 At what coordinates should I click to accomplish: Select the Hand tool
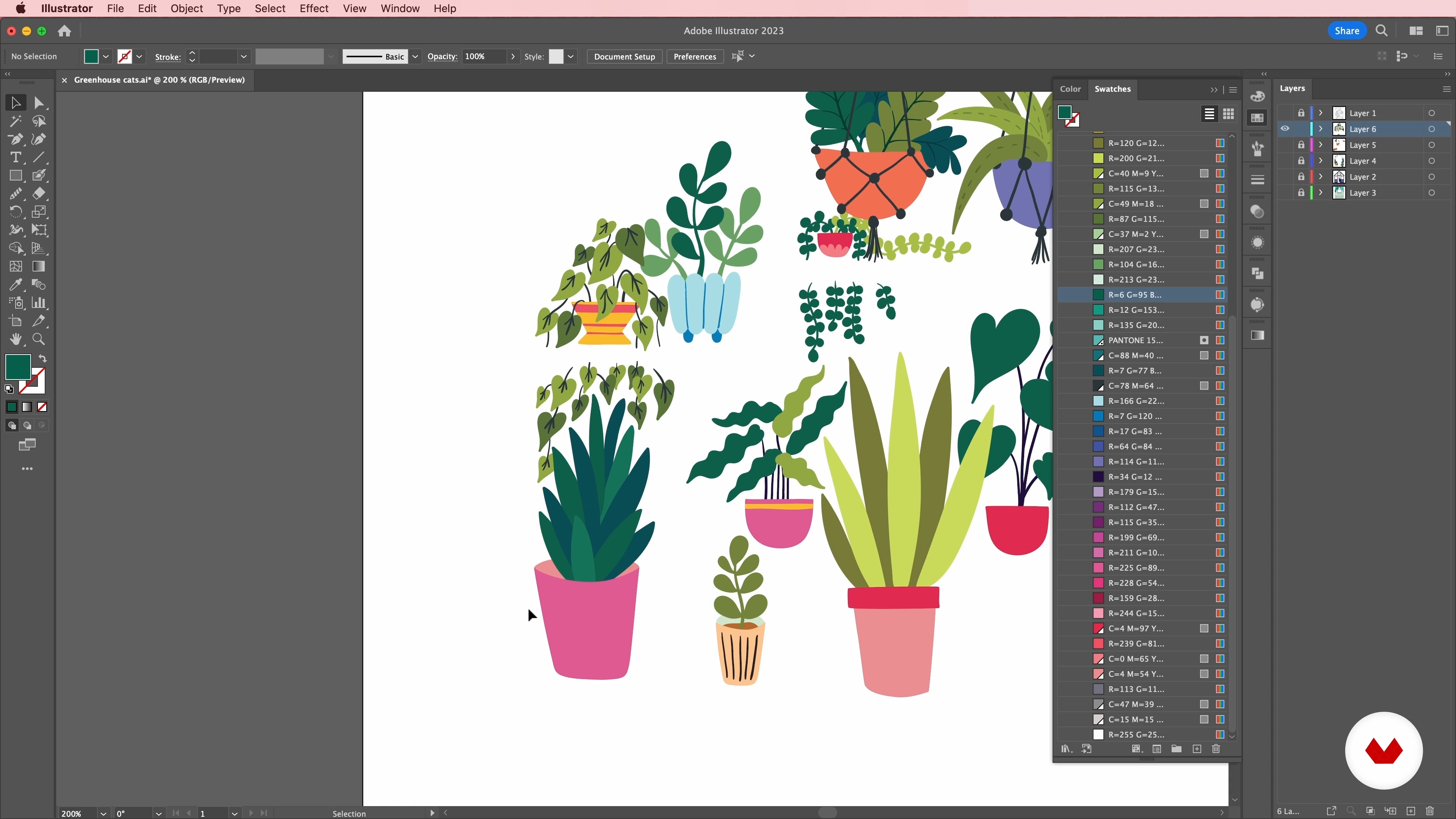pyautogui.click(x=15, y=339)
